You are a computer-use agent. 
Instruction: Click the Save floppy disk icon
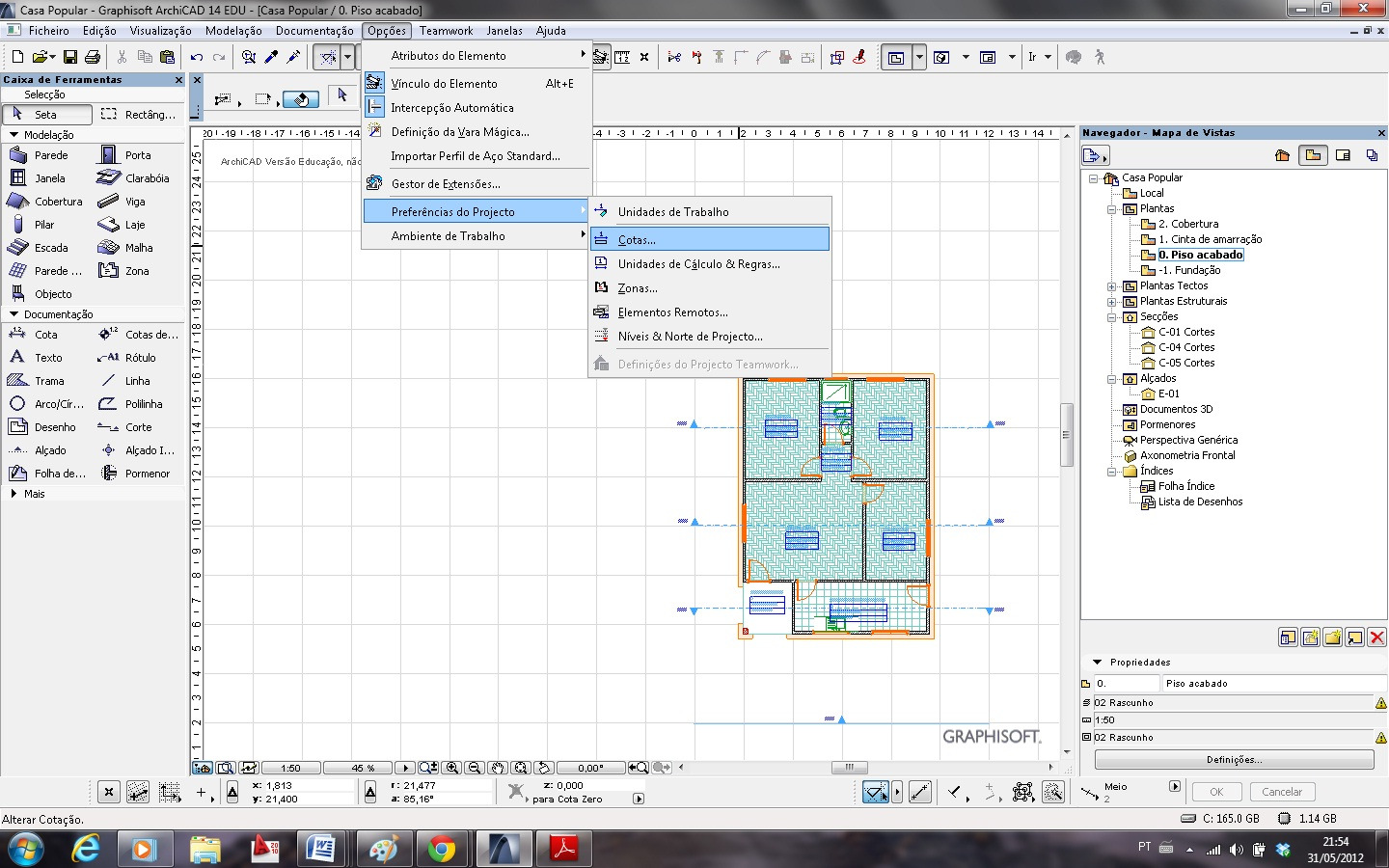69,57
